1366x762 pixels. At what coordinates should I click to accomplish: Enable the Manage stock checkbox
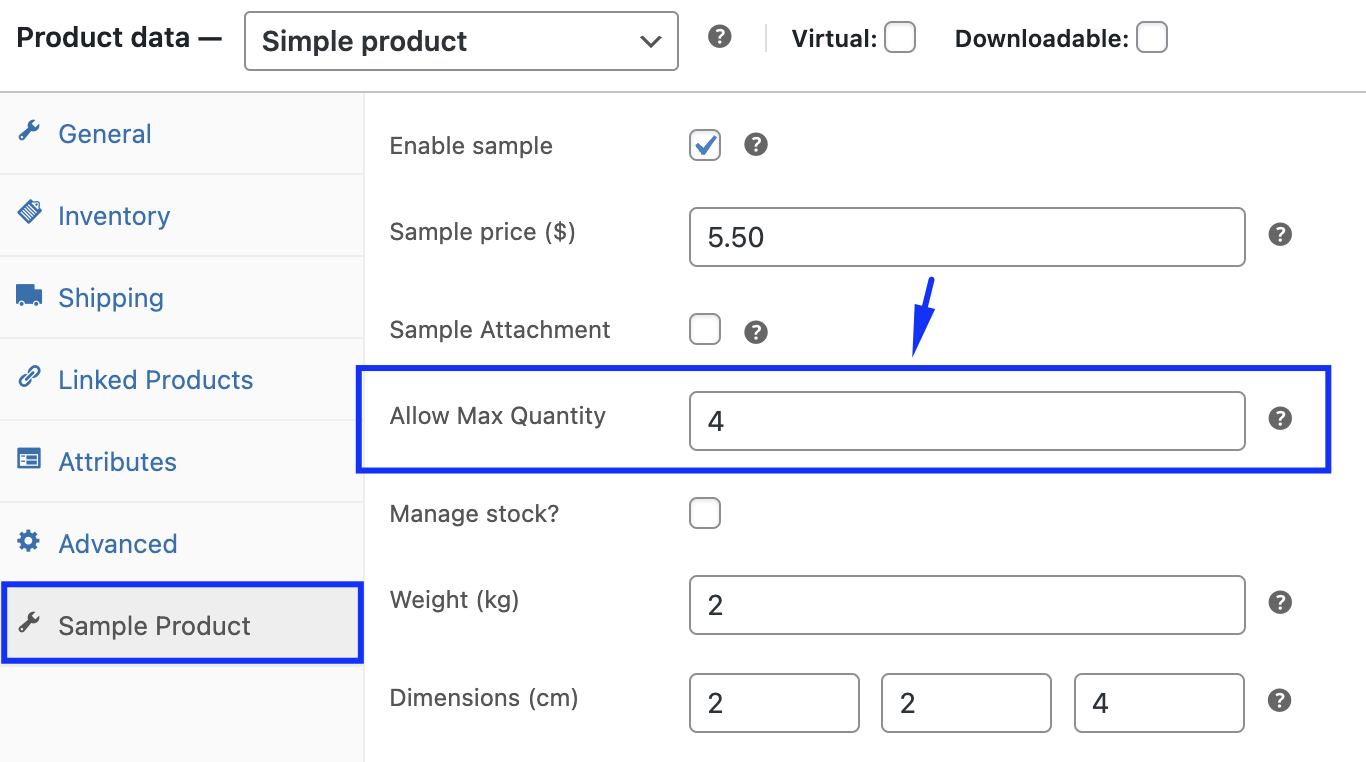coord(705,513)
